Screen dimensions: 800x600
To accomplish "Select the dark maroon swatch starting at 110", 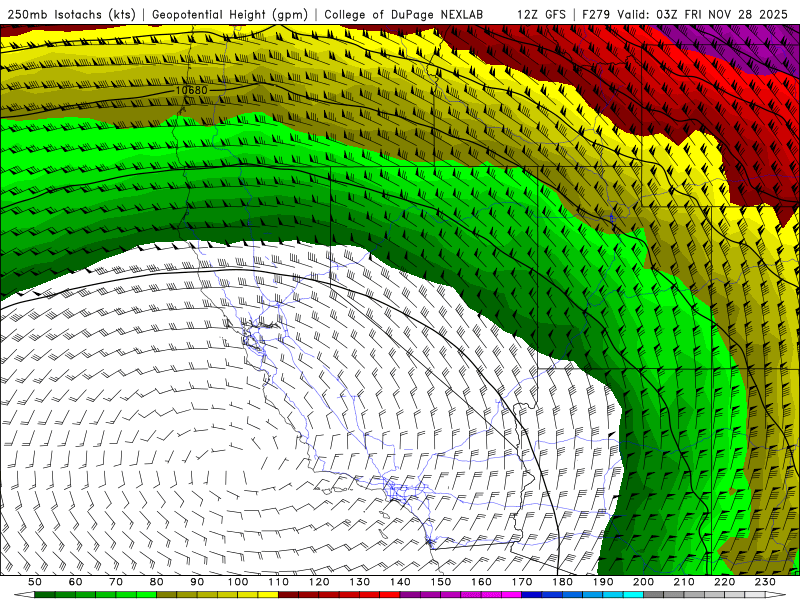I will click(288, 595).
